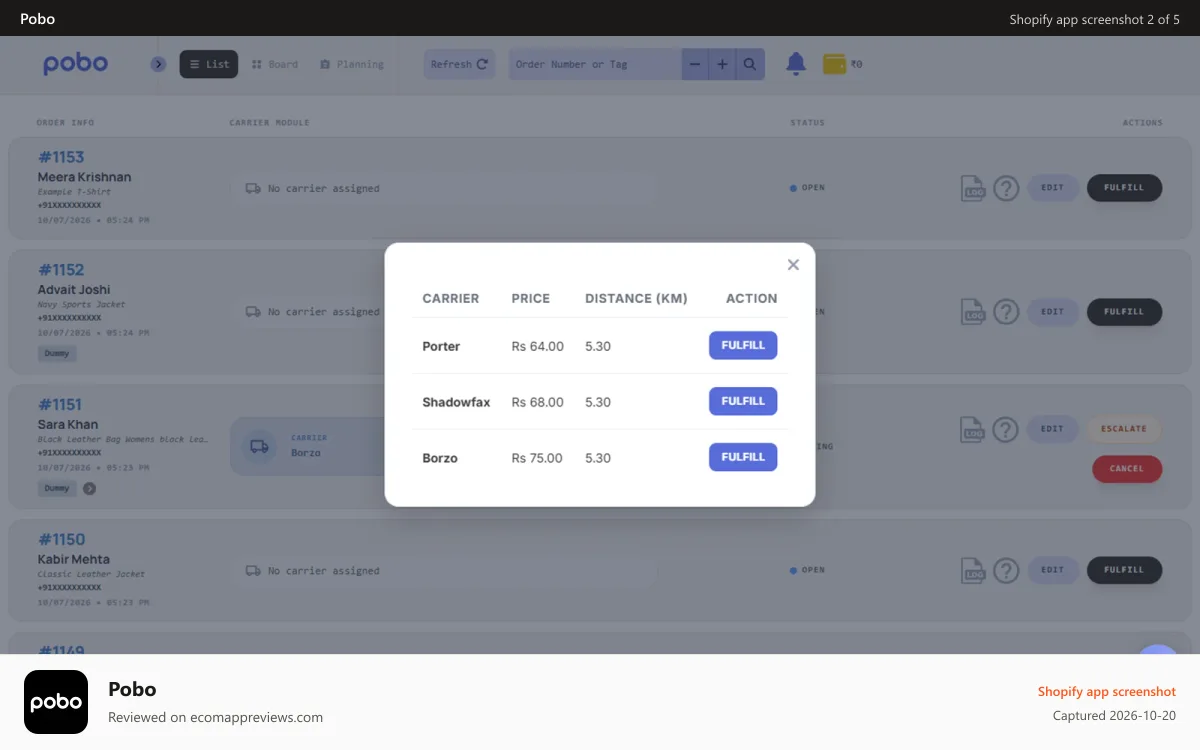Open help icon for order #1152

coord(1006,312)
